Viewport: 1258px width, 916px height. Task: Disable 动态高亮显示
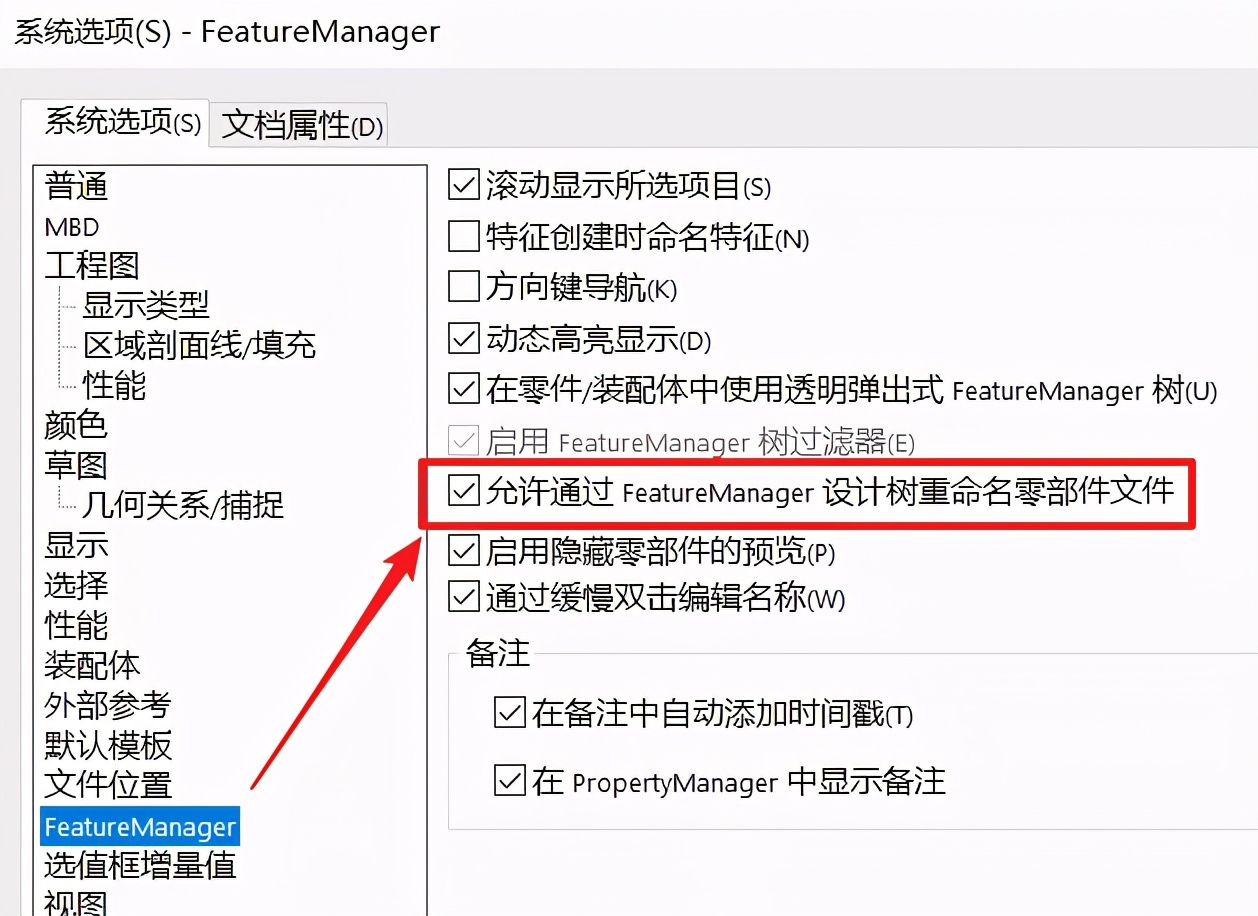pos(463,339)
